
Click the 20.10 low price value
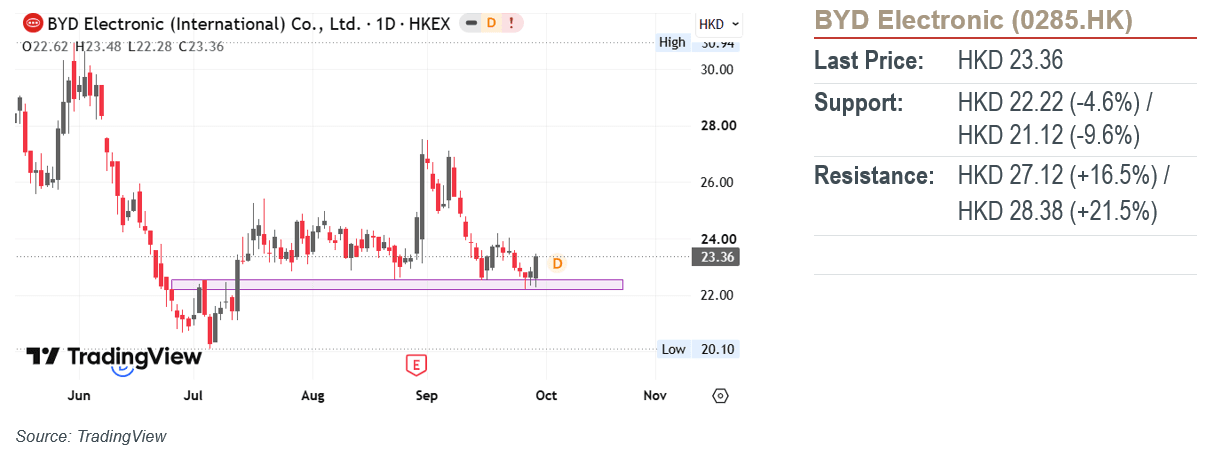pos(719,349)
